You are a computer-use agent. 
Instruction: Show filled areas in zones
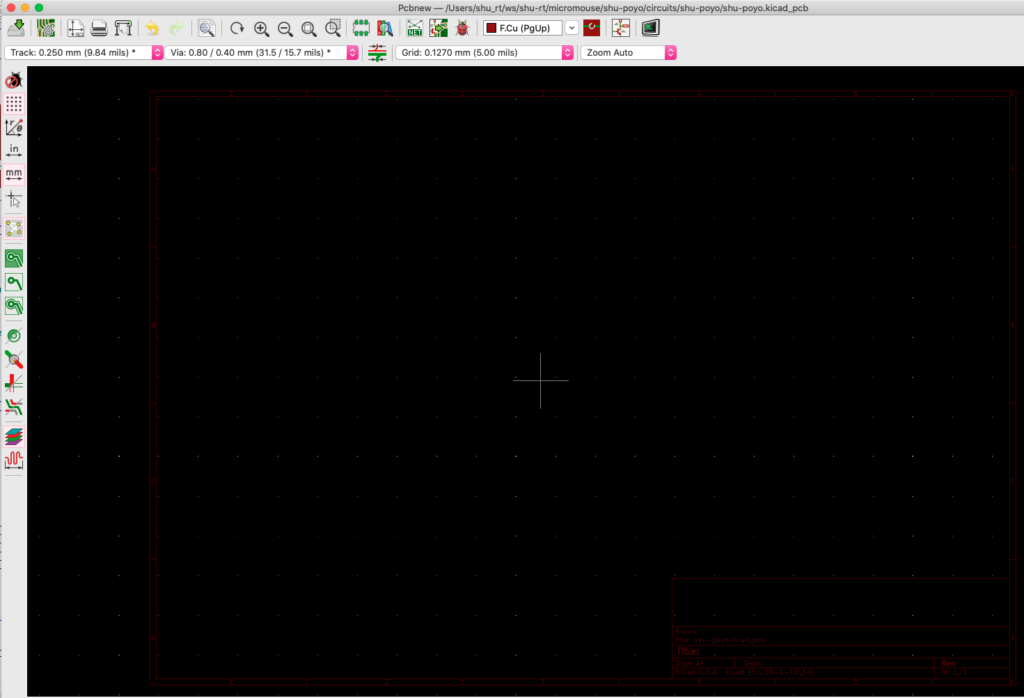[14, 259]
